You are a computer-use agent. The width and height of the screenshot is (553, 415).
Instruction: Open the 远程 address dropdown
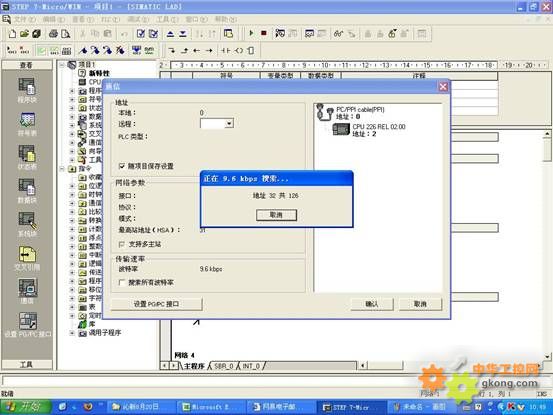229,123
